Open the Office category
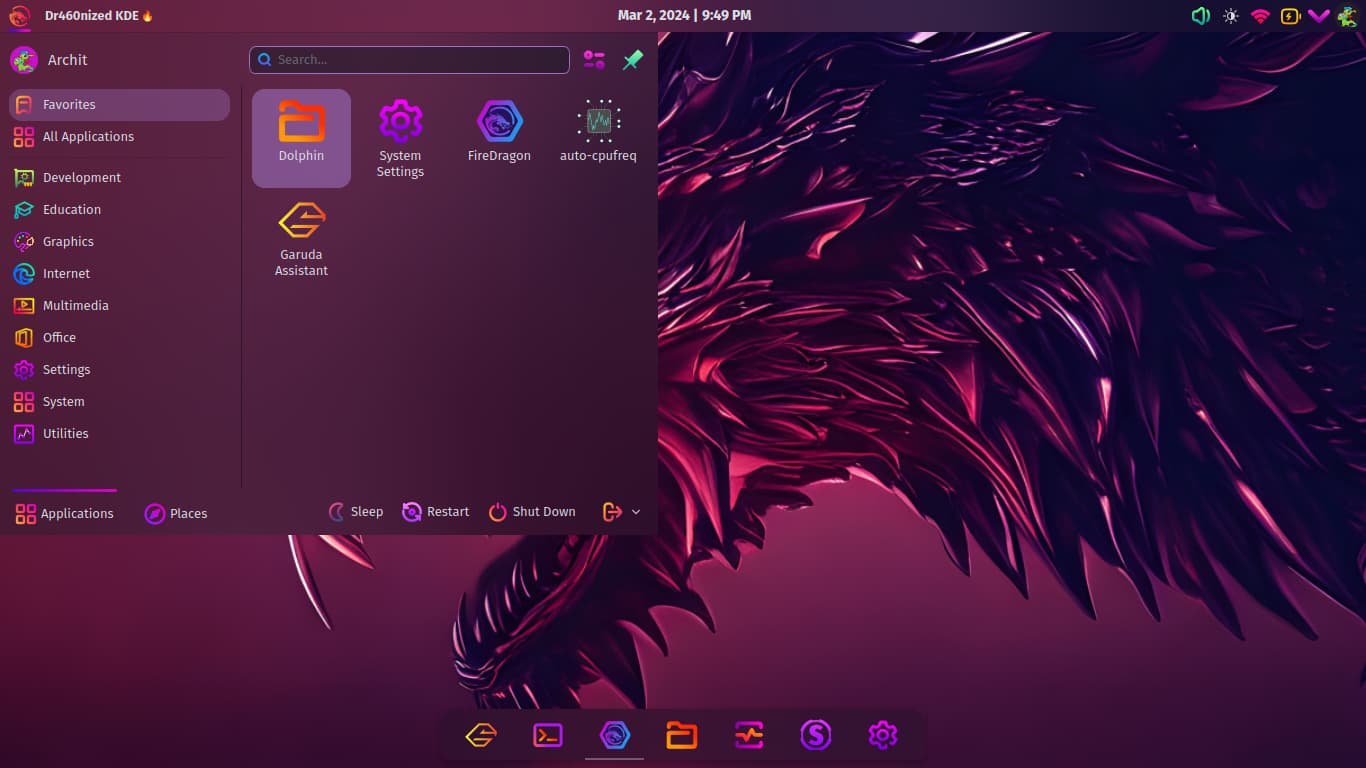The height and width of the screenshot is (768, 1366). click(120, 338)
